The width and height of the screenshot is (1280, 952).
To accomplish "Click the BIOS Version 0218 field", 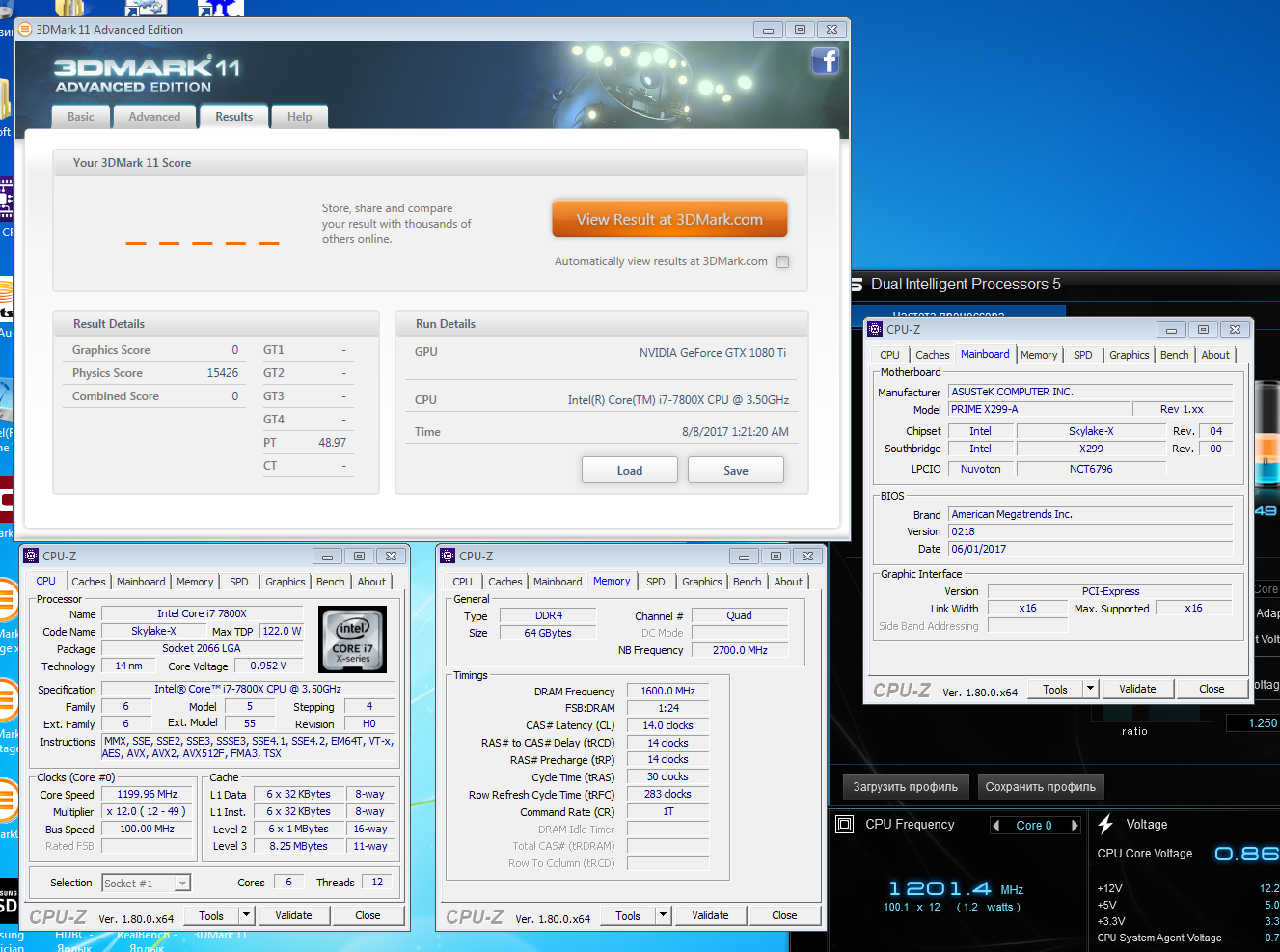I will tap(1091, 531).
